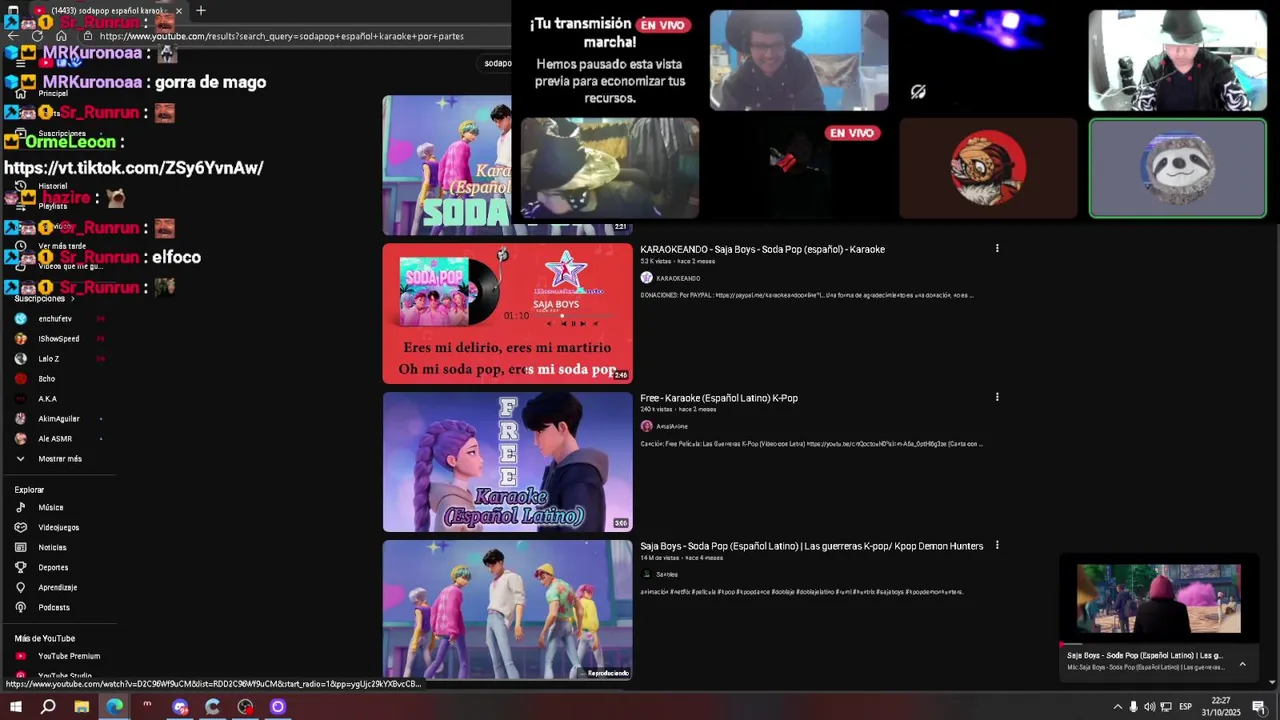Click the miniplayer red progress bar

[1071, 644]
